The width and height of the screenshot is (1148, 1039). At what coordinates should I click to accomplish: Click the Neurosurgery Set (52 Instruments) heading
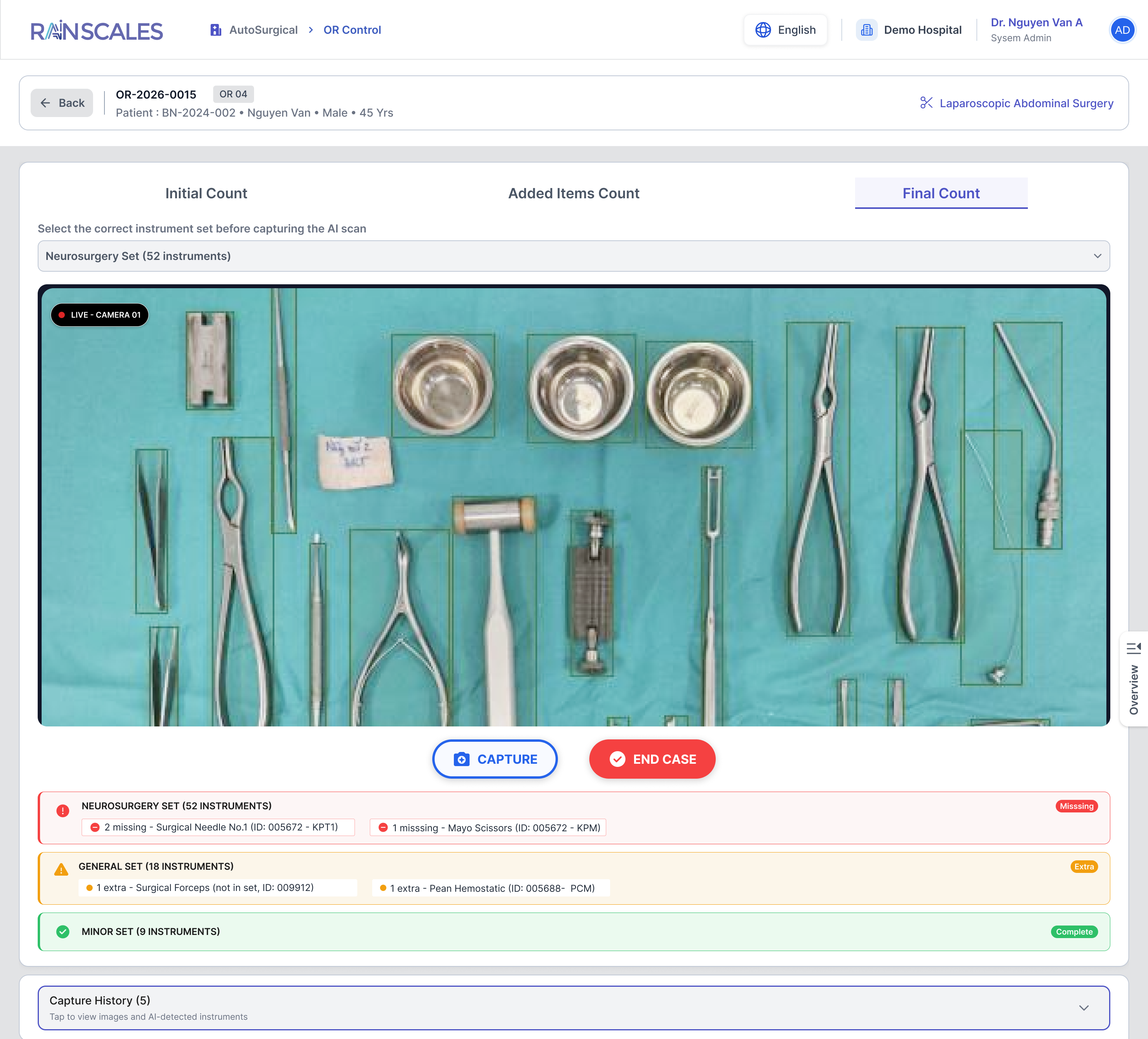[177, 806]
